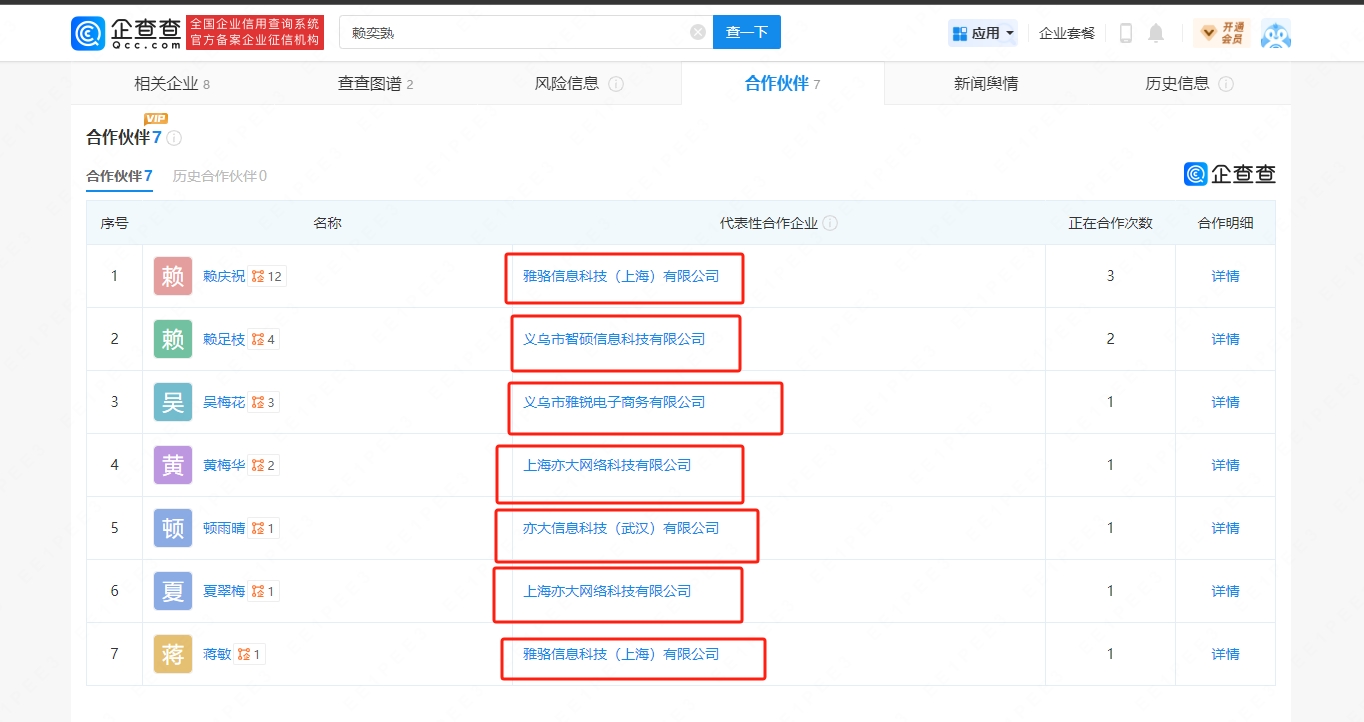
Task: Click the penguin customer service avatar icon
Action: tap(1275, 32)
